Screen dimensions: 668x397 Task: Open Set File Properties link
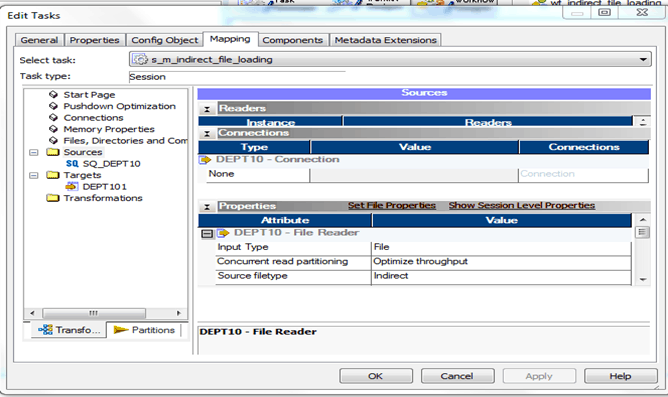pos(392,205)
